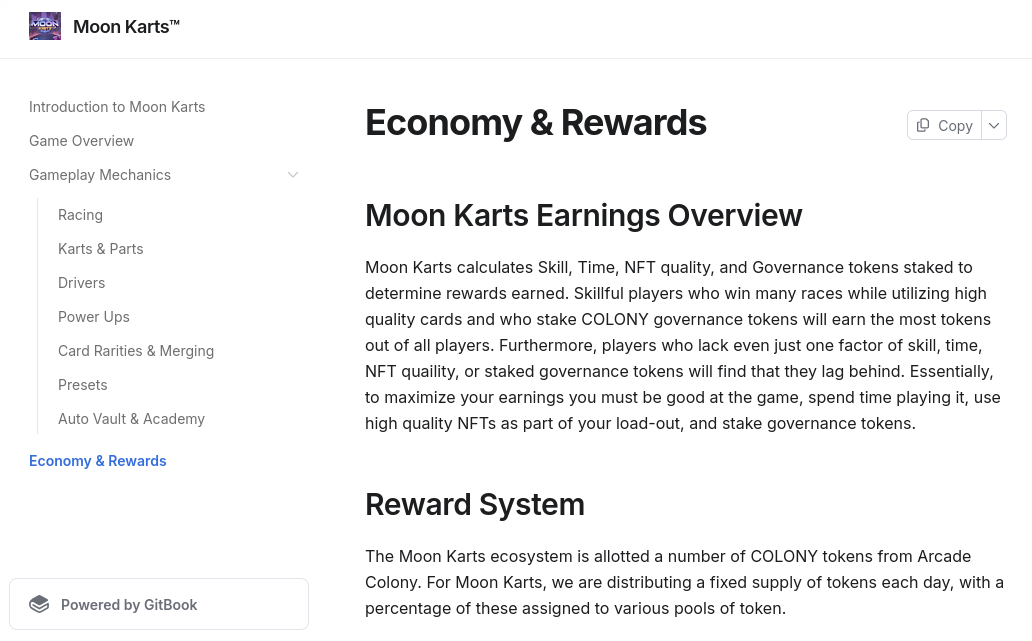The height and width of the screenshot is (641, 1032).
Task: Click the Moon Karts site title
Action: click(x=126, y=26)
